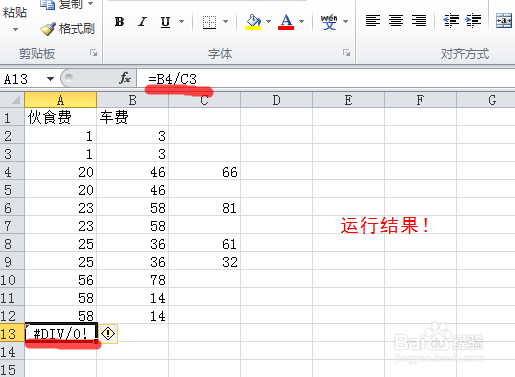Viewport: 515px width, 377px height.
Task: Click the phonetic guide wén icon
Action: tap(329, 22)
